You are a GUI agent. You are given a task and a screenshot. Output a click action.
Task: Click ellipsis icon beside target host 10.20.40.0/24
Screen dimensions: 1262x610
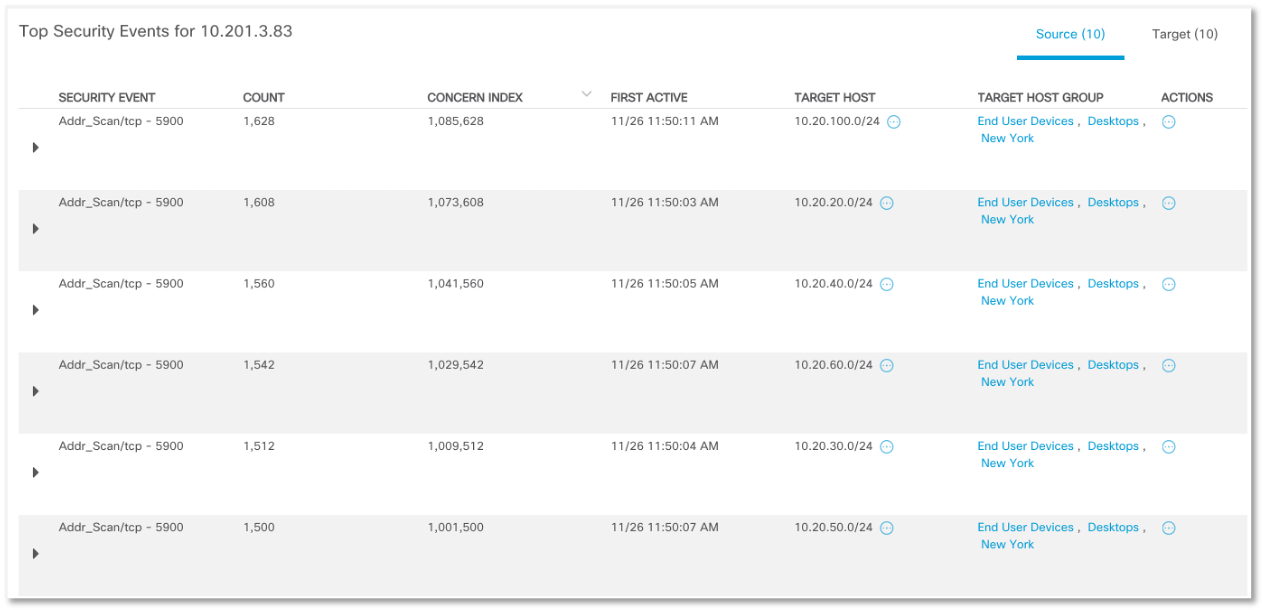coord(886,284)
